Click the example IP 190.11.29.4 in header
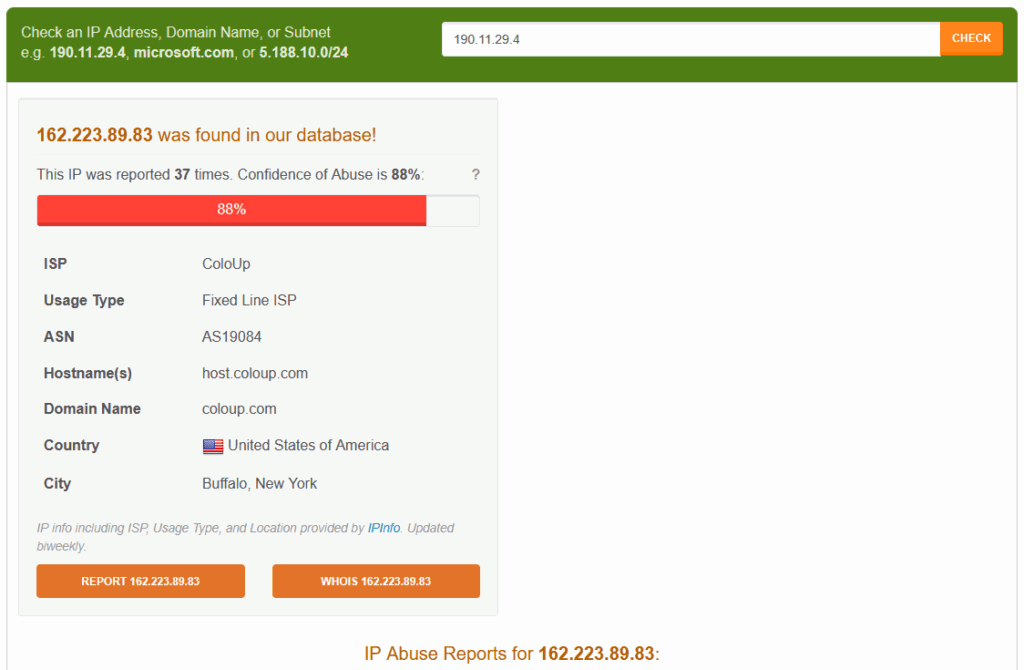 click(x=88, y=52)
